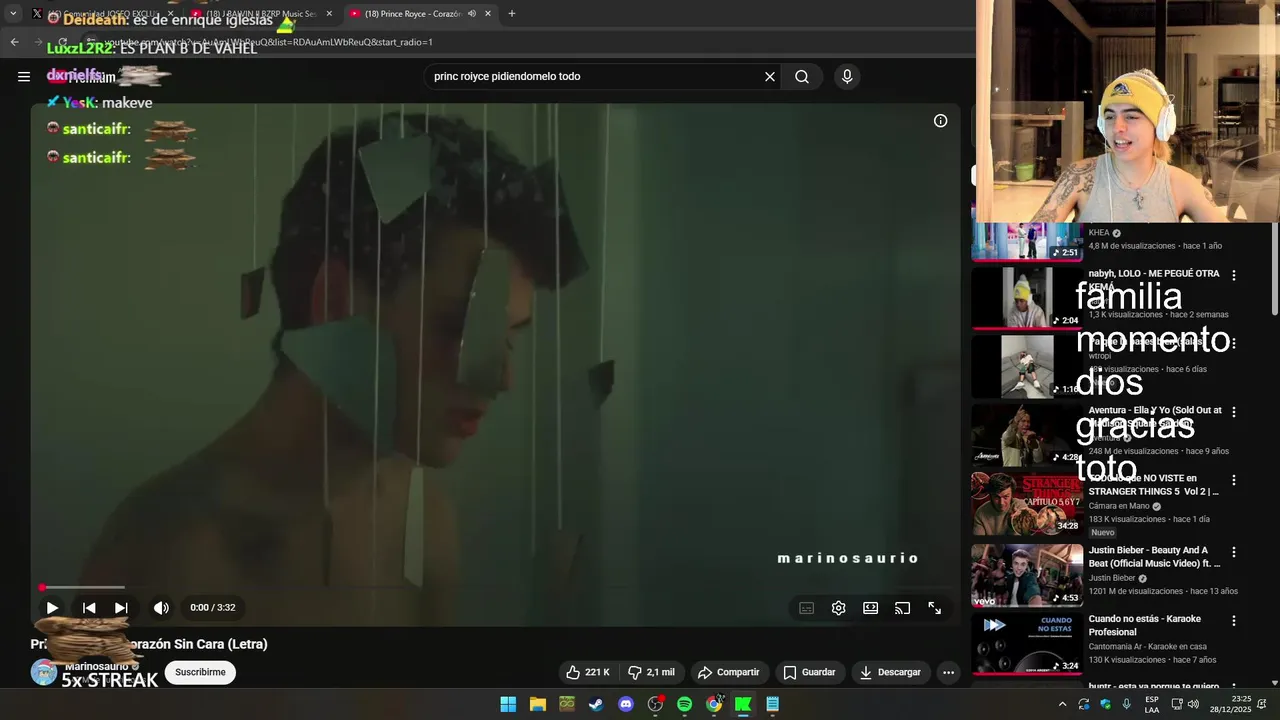The image size is (1280, 720).
Task: Download the video with Descargar
Action: coord(890,672)
